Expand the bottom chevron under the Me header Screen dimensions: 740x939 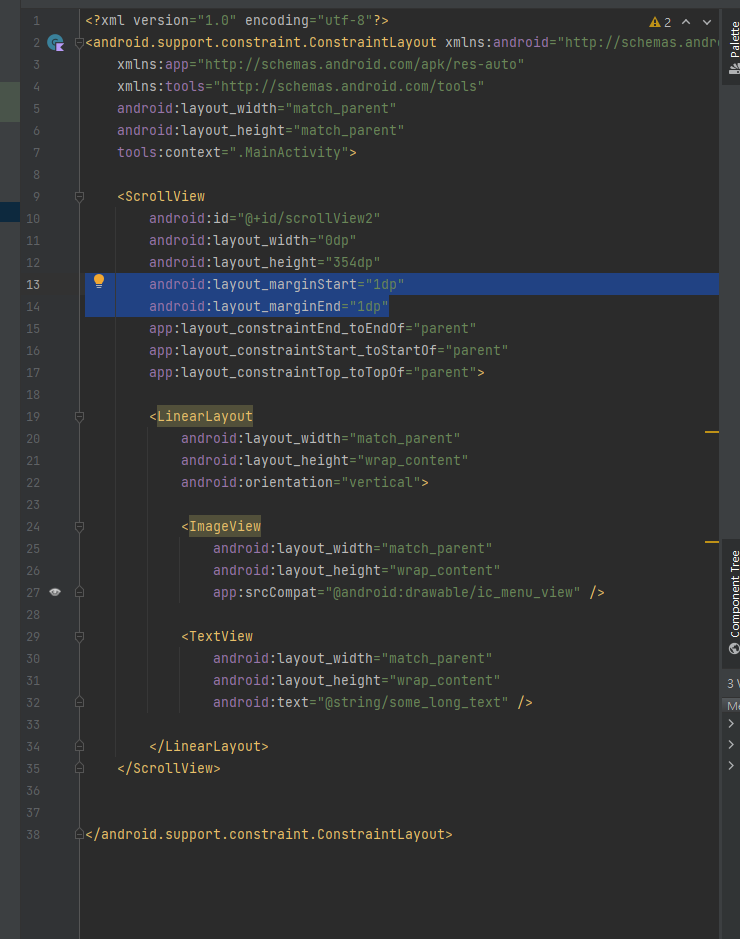(731, 765)
